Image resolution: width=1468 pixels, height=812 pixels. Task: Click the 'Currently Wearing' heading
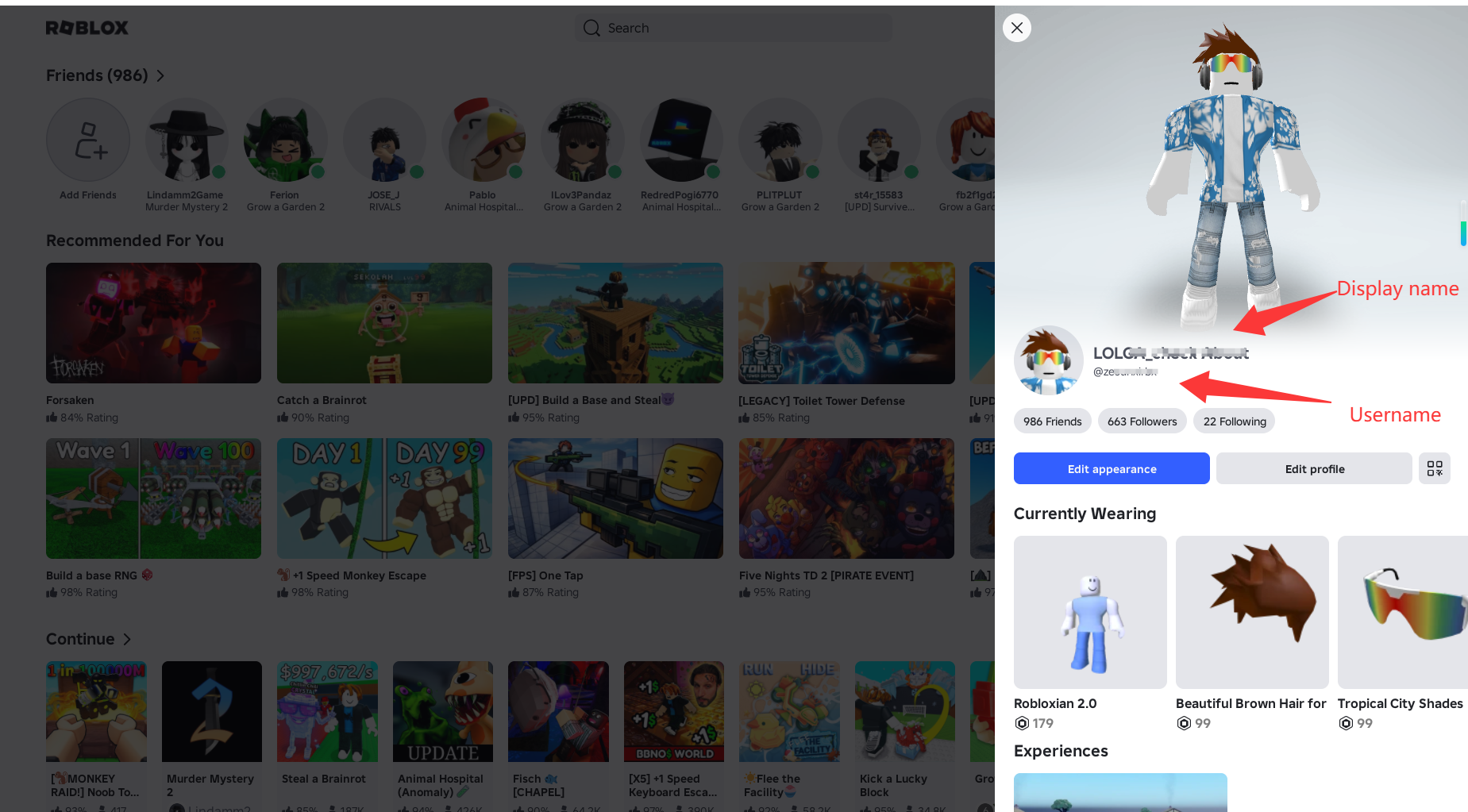pos(1085,514)
